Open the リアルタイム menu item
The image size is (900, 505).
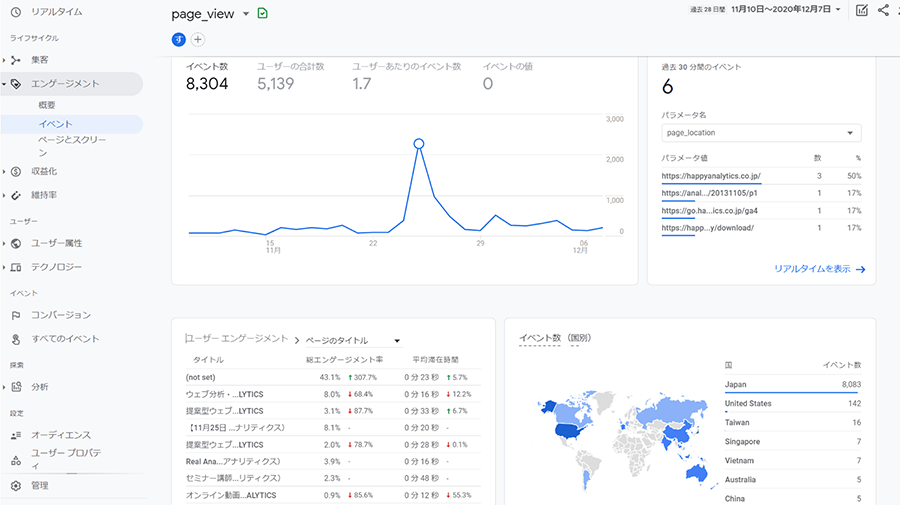click(x=56, y=11)
